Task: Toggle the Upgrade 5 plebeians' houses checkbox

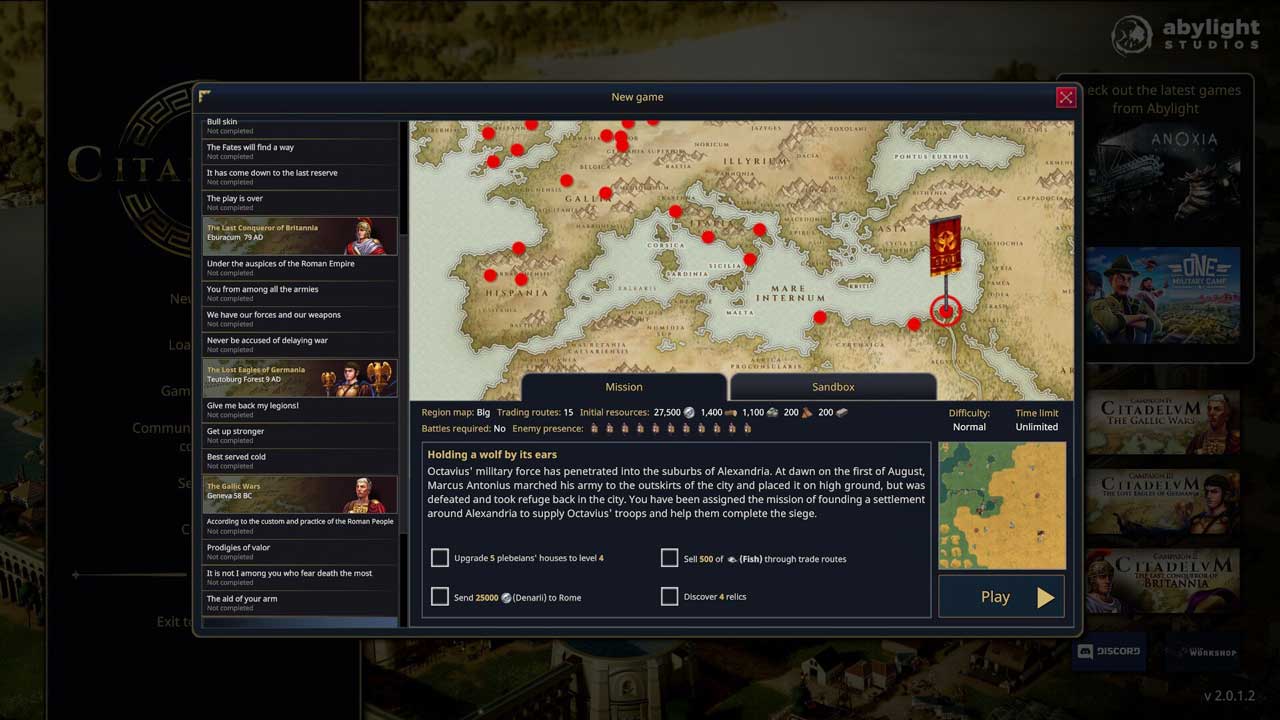Action: (x=439, y=558)
